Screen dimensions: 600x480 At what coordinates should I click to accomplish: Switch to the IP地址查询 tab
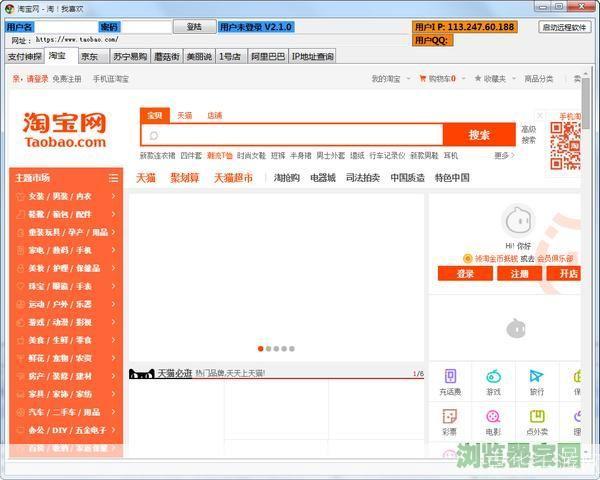pyautogui.click(x=312, y=56)
